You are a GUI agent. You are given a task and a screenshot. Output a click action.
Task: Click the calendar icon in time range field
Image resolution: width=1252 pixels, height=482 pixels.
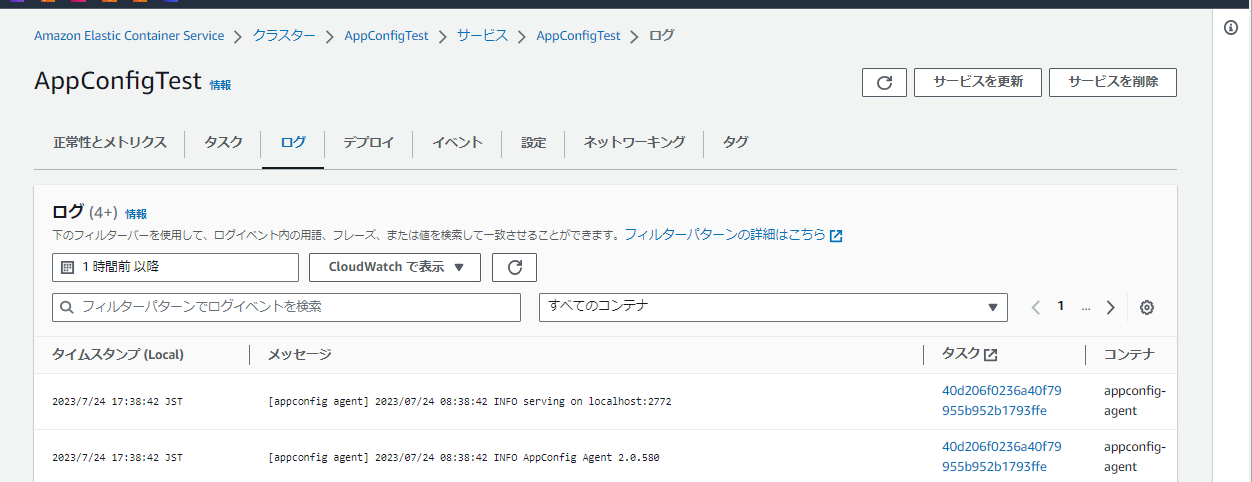pos(67,268)
